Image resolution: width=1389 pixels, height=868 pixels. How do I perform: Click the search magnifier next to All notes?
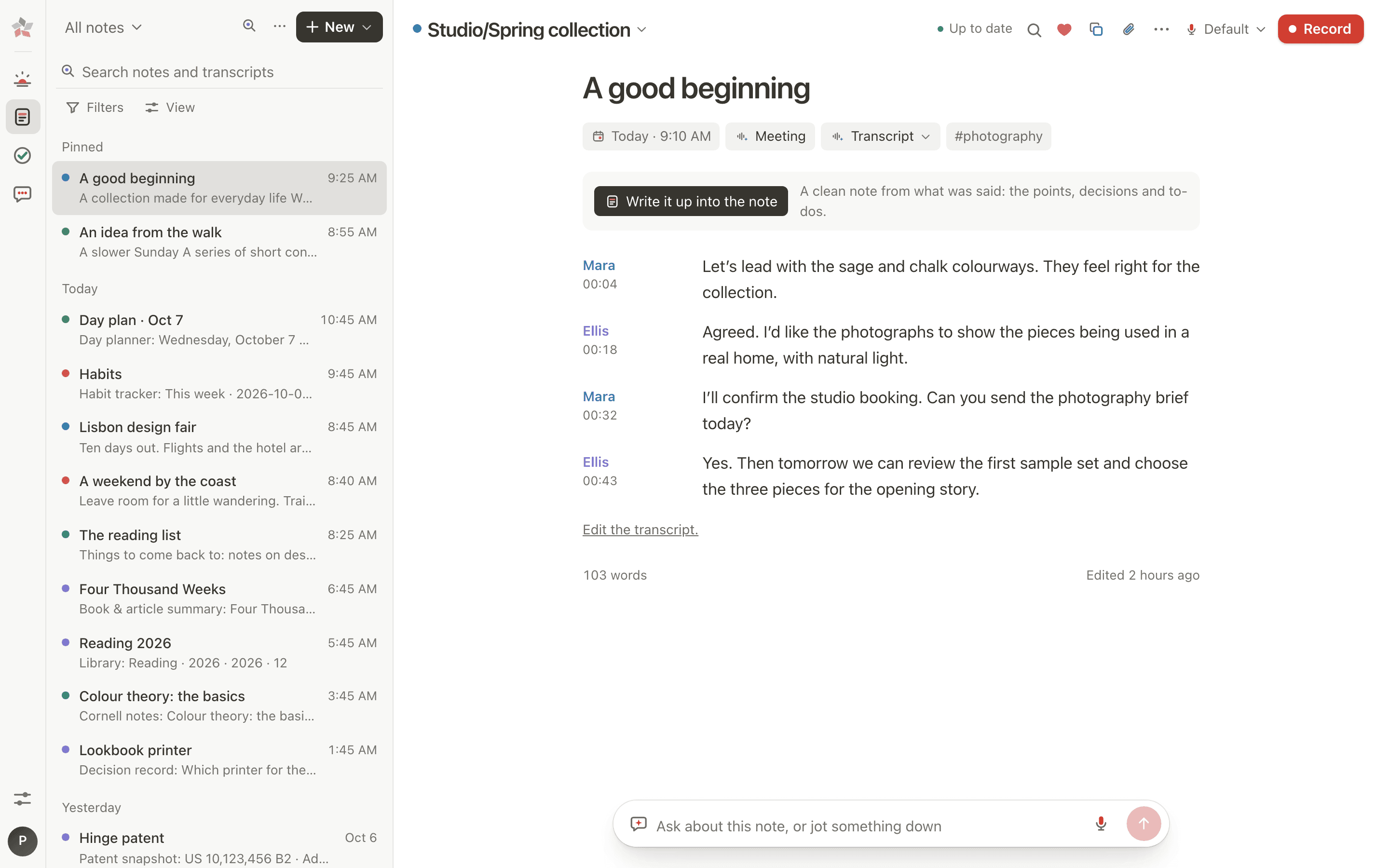tap(249, 26)
